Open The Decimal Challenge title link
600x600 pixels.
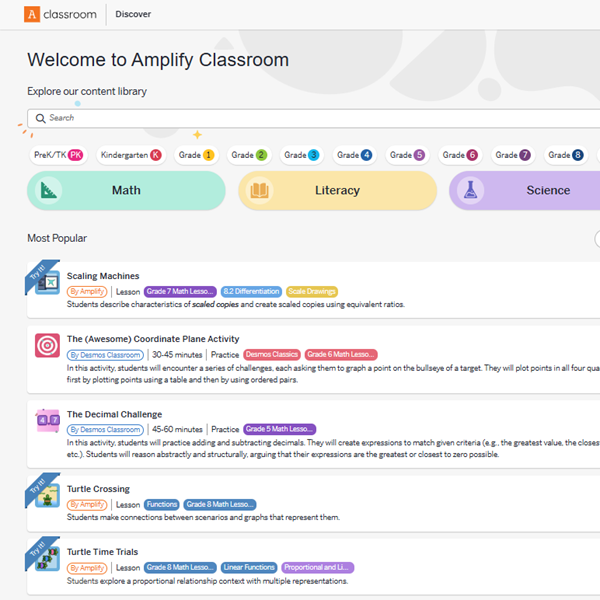(114, 414)
